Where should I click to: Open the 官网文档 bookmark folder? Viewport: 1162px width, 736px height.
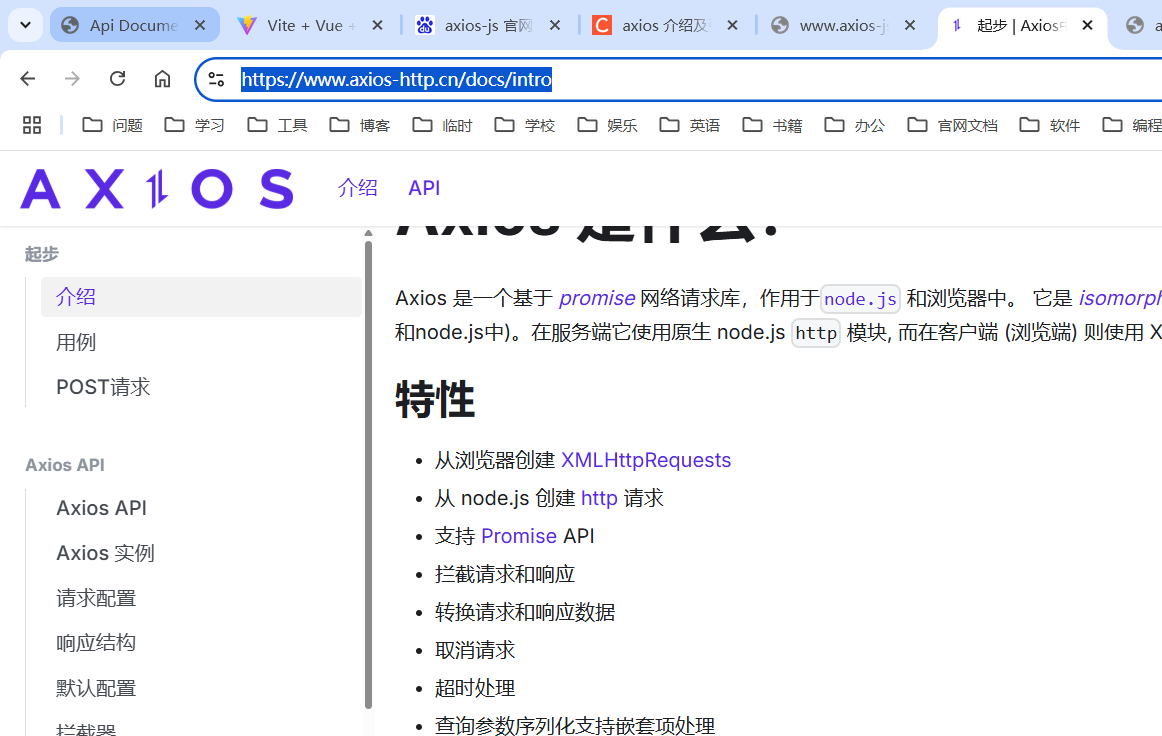(953, 125)
